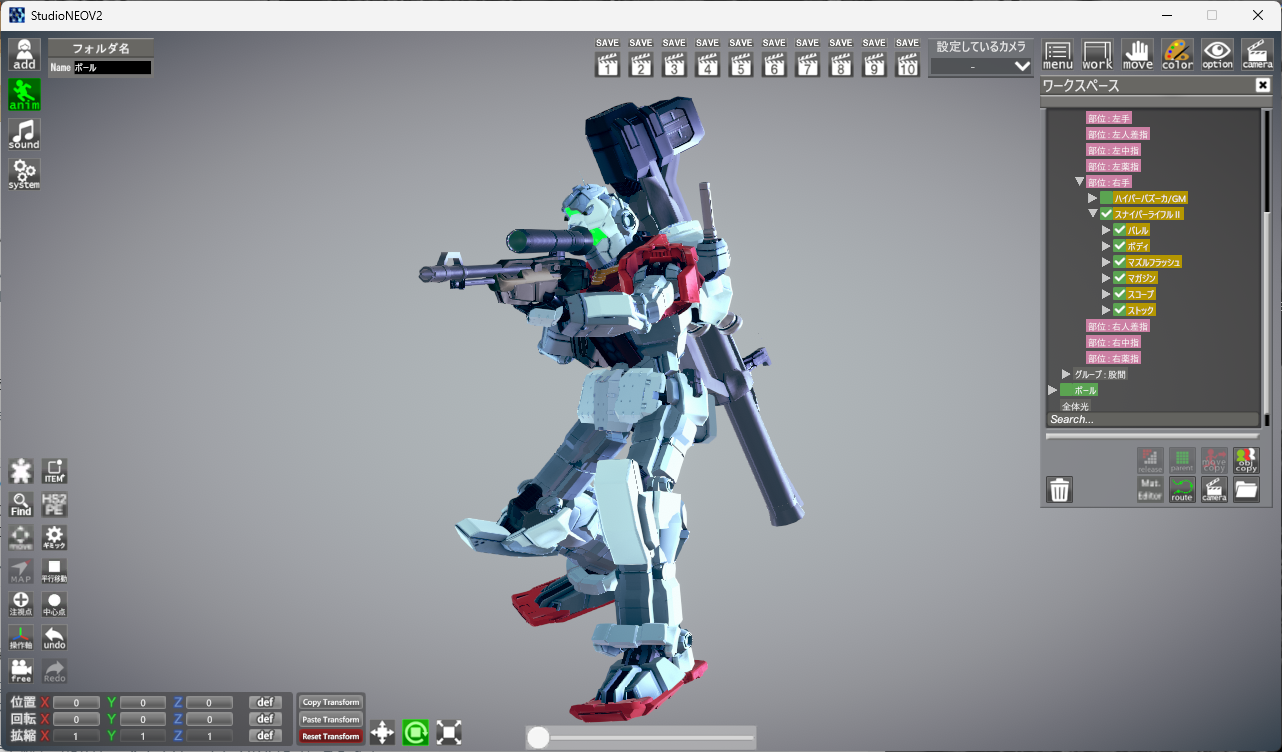Click the 注視点 target button
This screenshot has height=752, width=1282.
click(x=21, y=604)
